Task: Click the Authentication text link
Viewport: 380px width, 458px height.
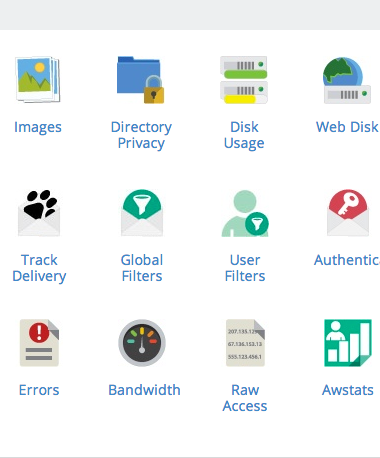Action: coord(347,260)
